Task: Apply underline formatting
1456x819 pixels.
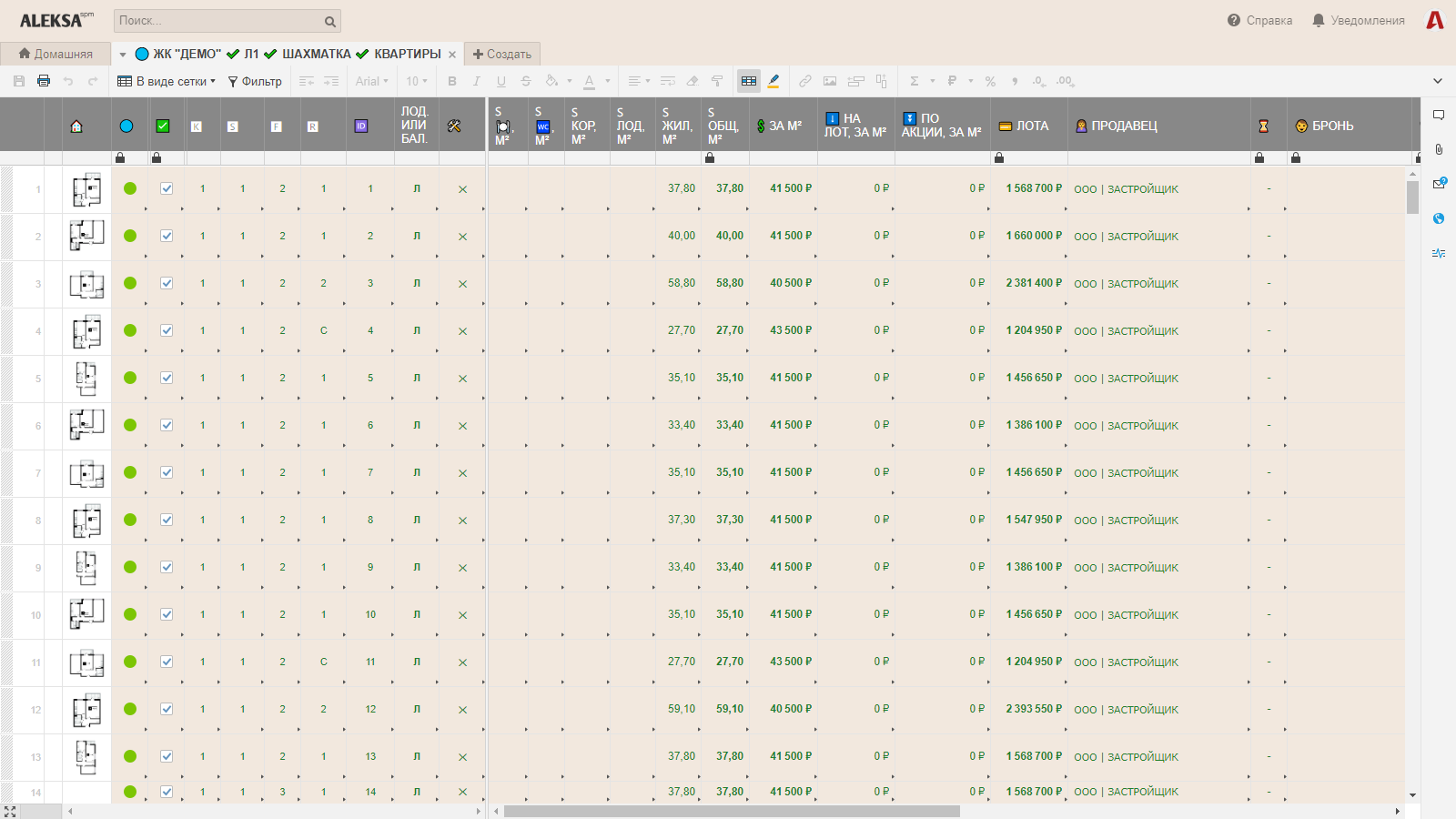Action: click(x=501, y=81)
